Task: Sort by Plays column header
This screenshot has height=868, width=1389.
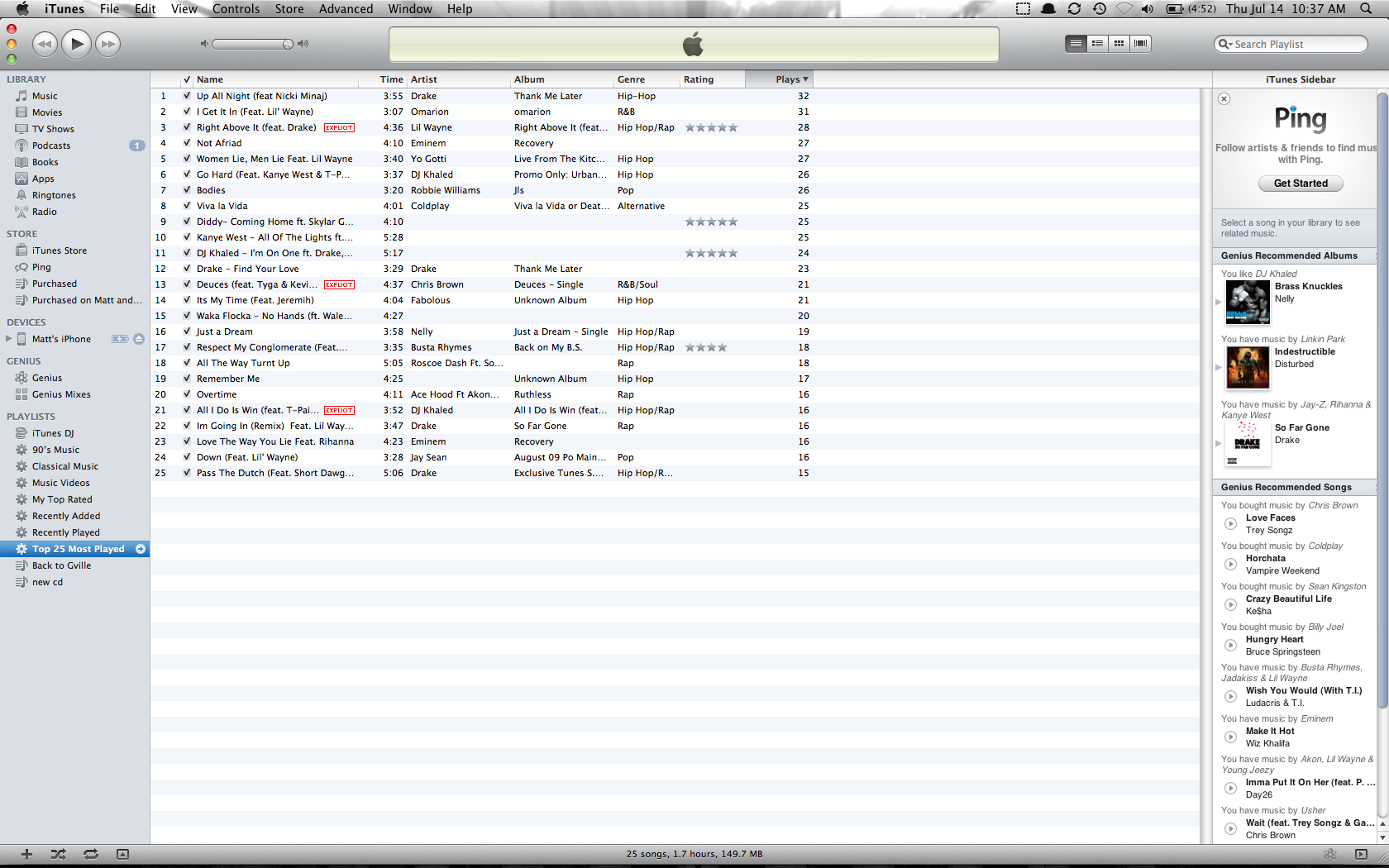Action: (779, 79)
